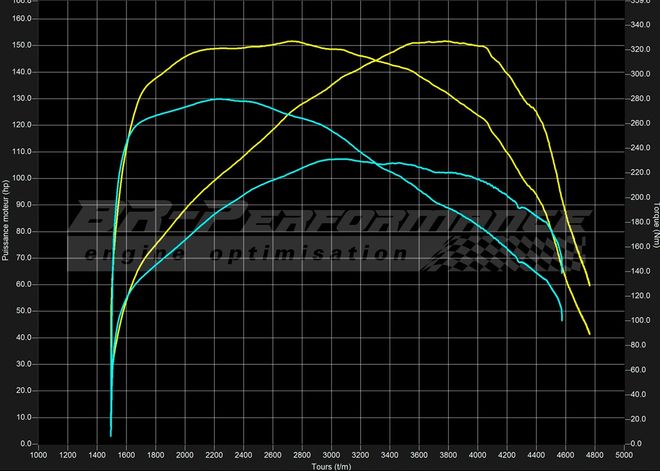Click the cyan curve's peak near 2200 rpm
The image size is (660, 471).
tap(218, 99)
